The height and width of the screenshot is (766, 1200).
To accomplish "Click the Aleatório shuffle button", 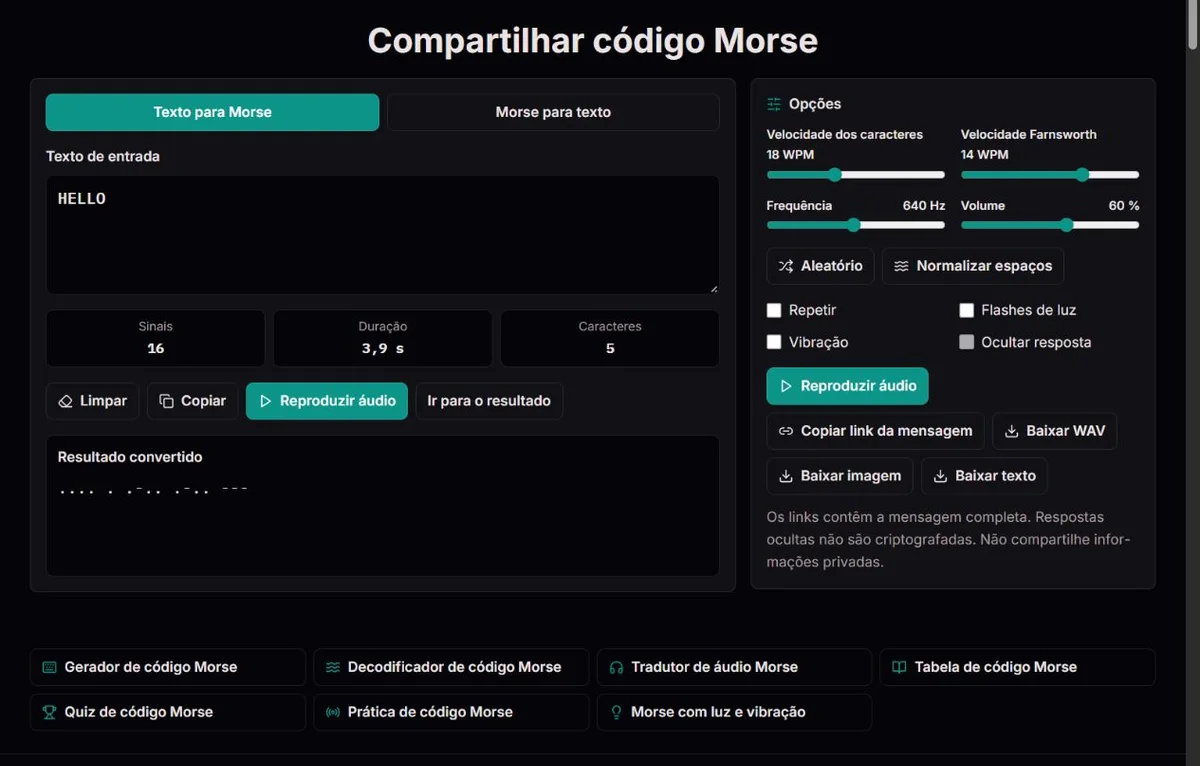I will [820, 266].
